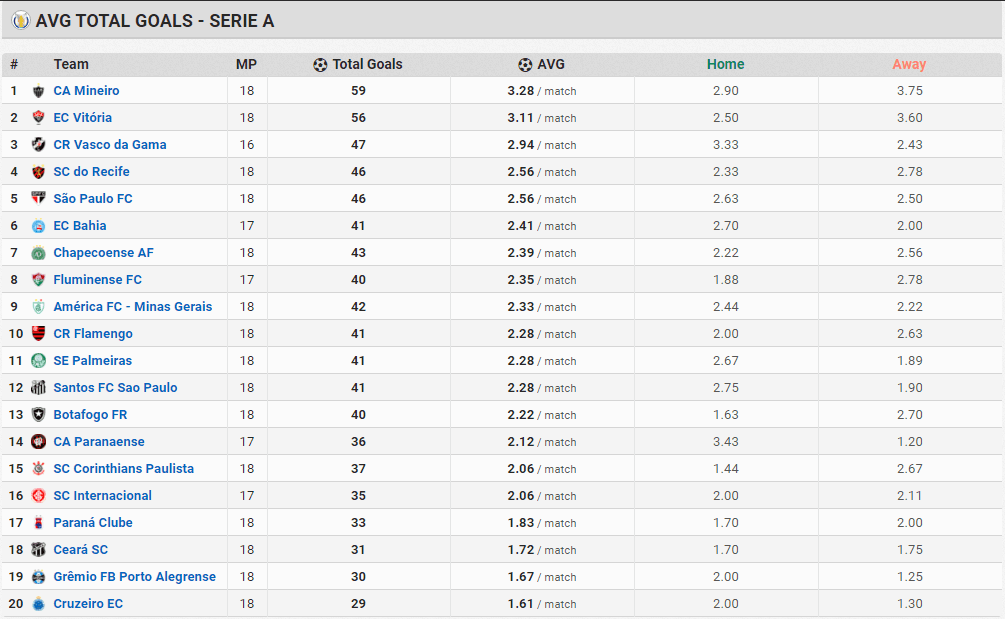Click the Paraná Clube crest icon
This screenshot has width=1005, height=638.
(x=38, y=523)
